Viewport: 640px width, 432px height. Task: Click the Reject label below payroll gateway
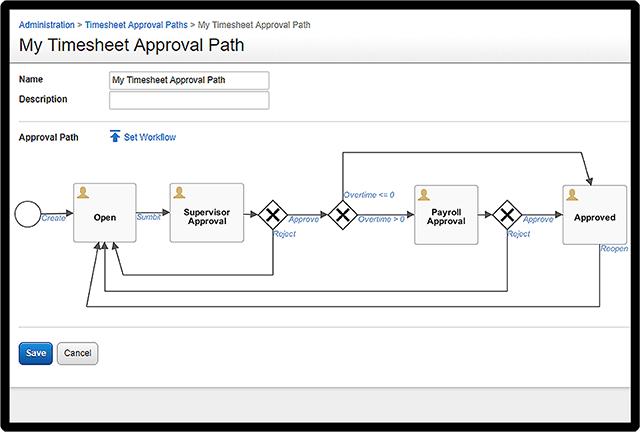pos(519,234)
